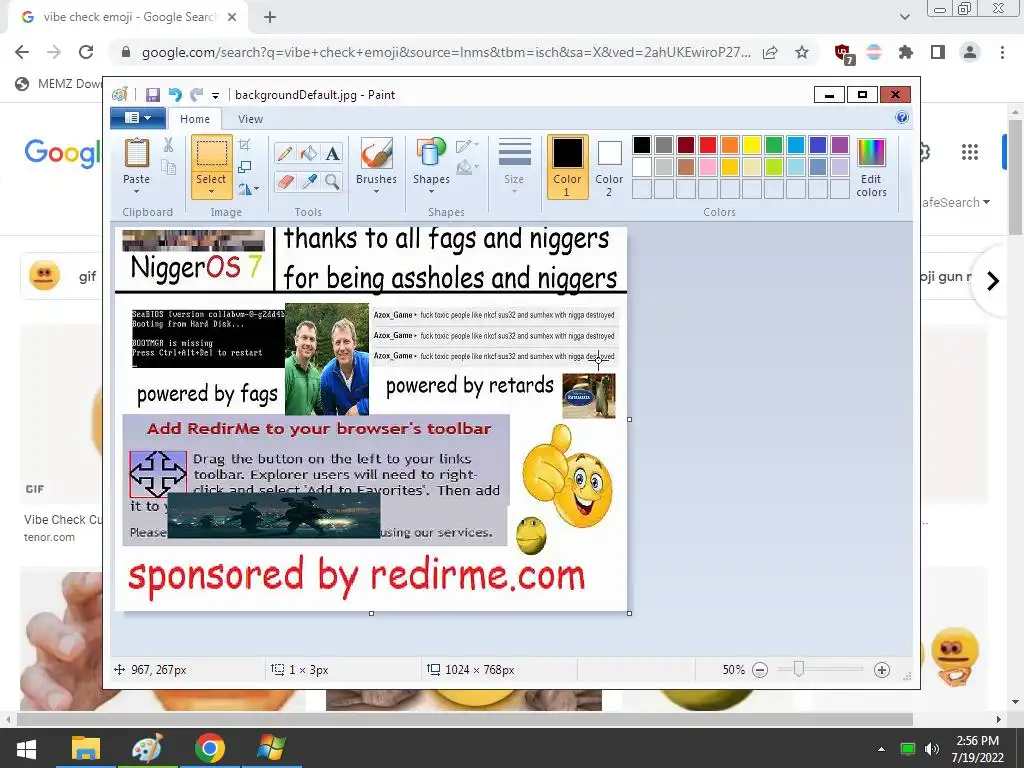
Task: Click the Copy icon in Clipboard group
Action: click(168, 167)
